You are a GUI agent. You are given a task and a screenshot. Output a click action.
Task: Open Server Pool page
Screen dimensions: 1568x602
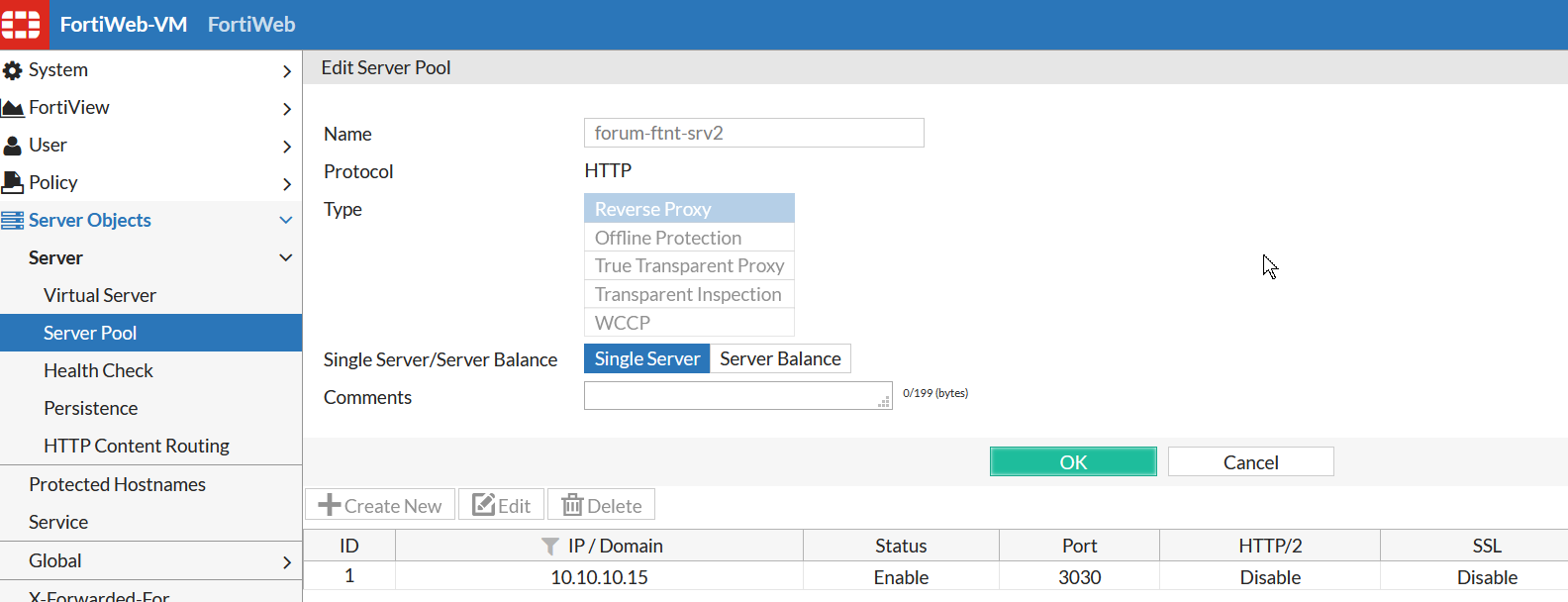click(150, 333)
